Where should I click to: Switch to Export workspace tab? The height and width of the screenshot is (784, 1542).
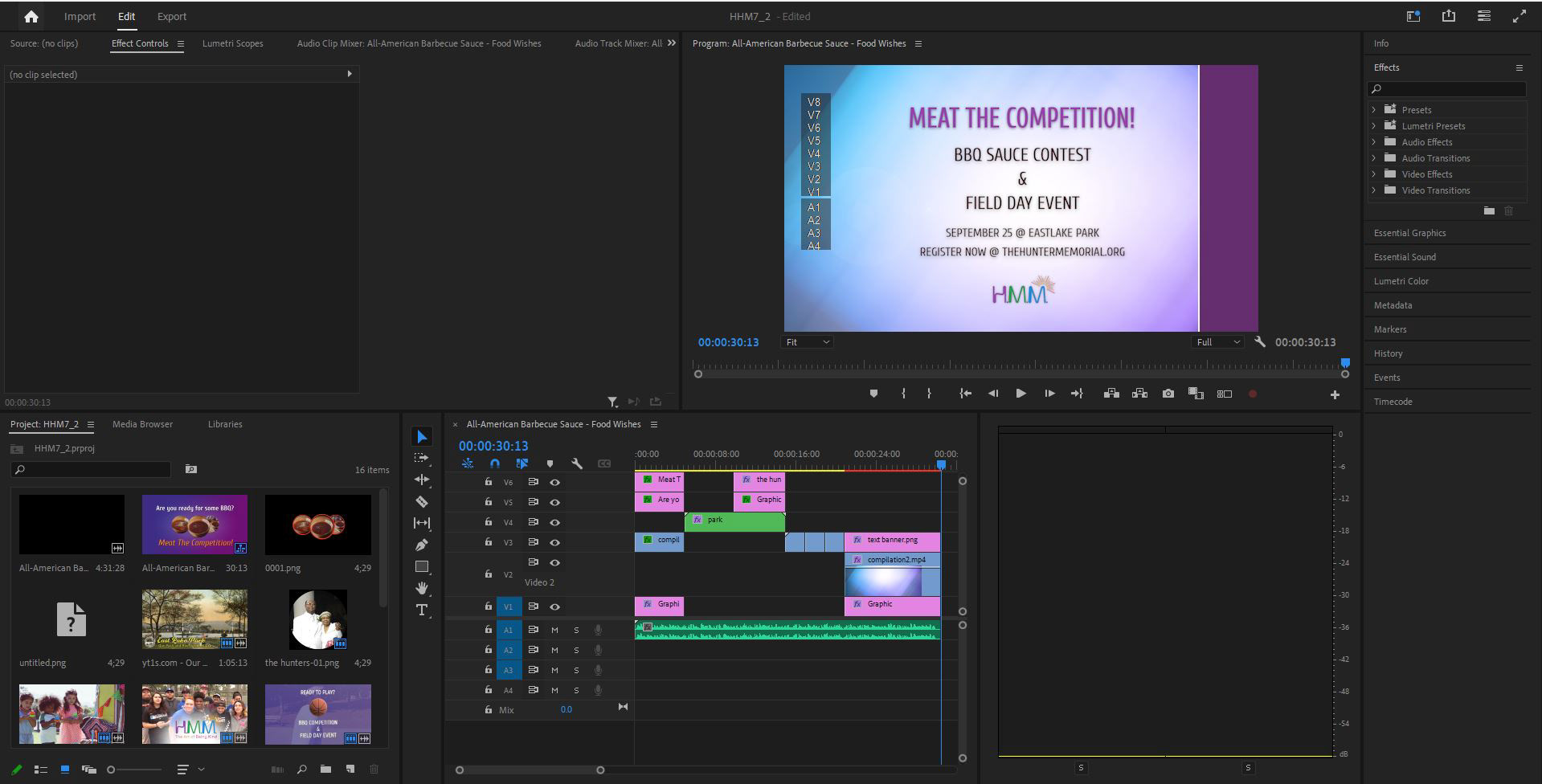(x=171, y=16)
